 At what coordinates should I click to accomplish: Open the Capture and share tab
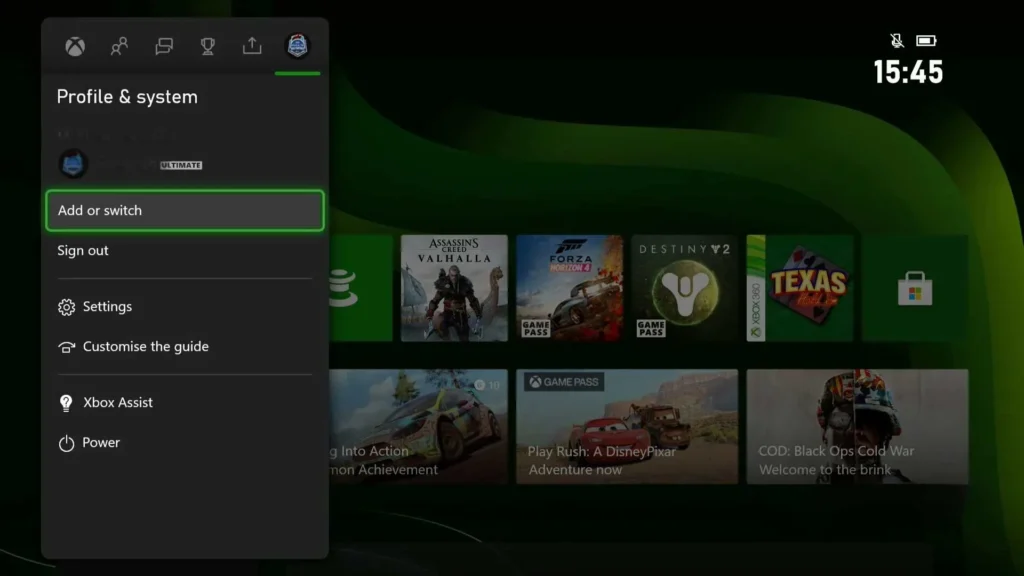252,46
